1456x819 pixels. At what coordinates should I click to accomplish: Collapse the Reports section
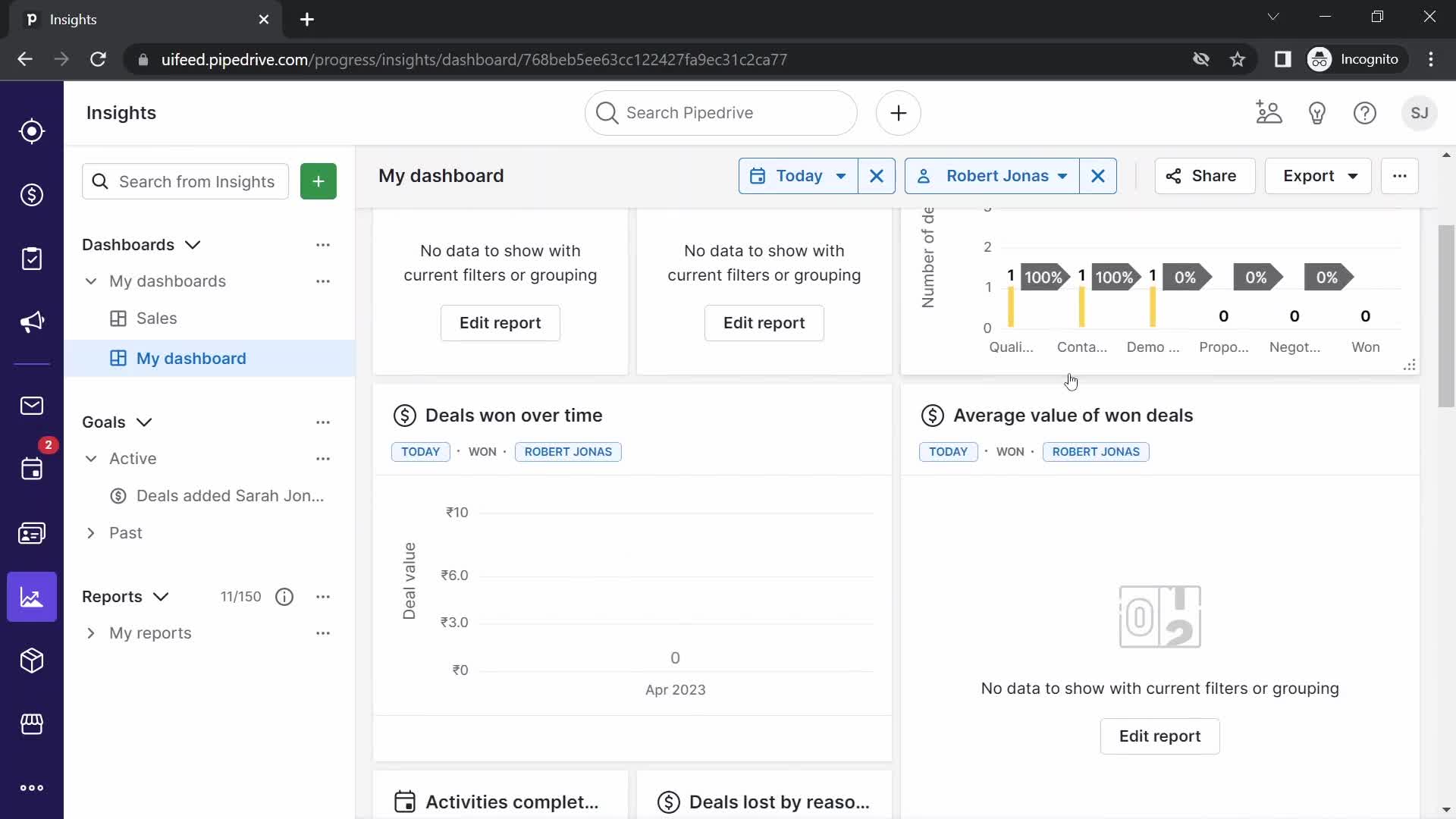coord(161,597)
